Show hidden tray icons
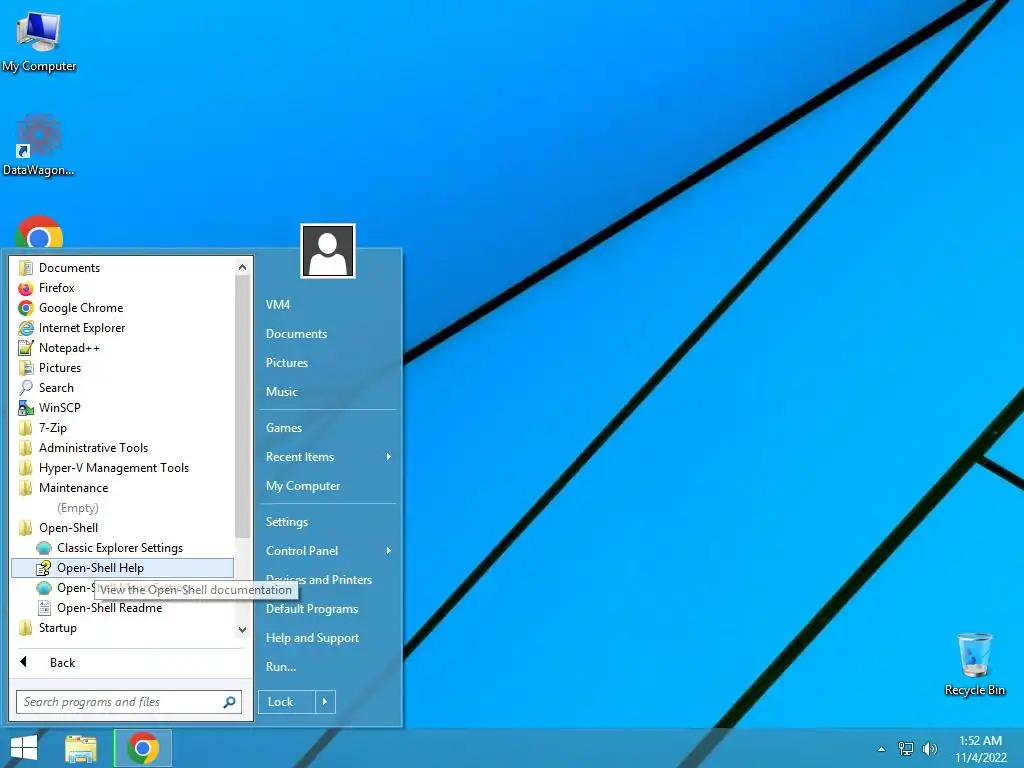This screenshot has width=1024, height=768. pos(882,749)
